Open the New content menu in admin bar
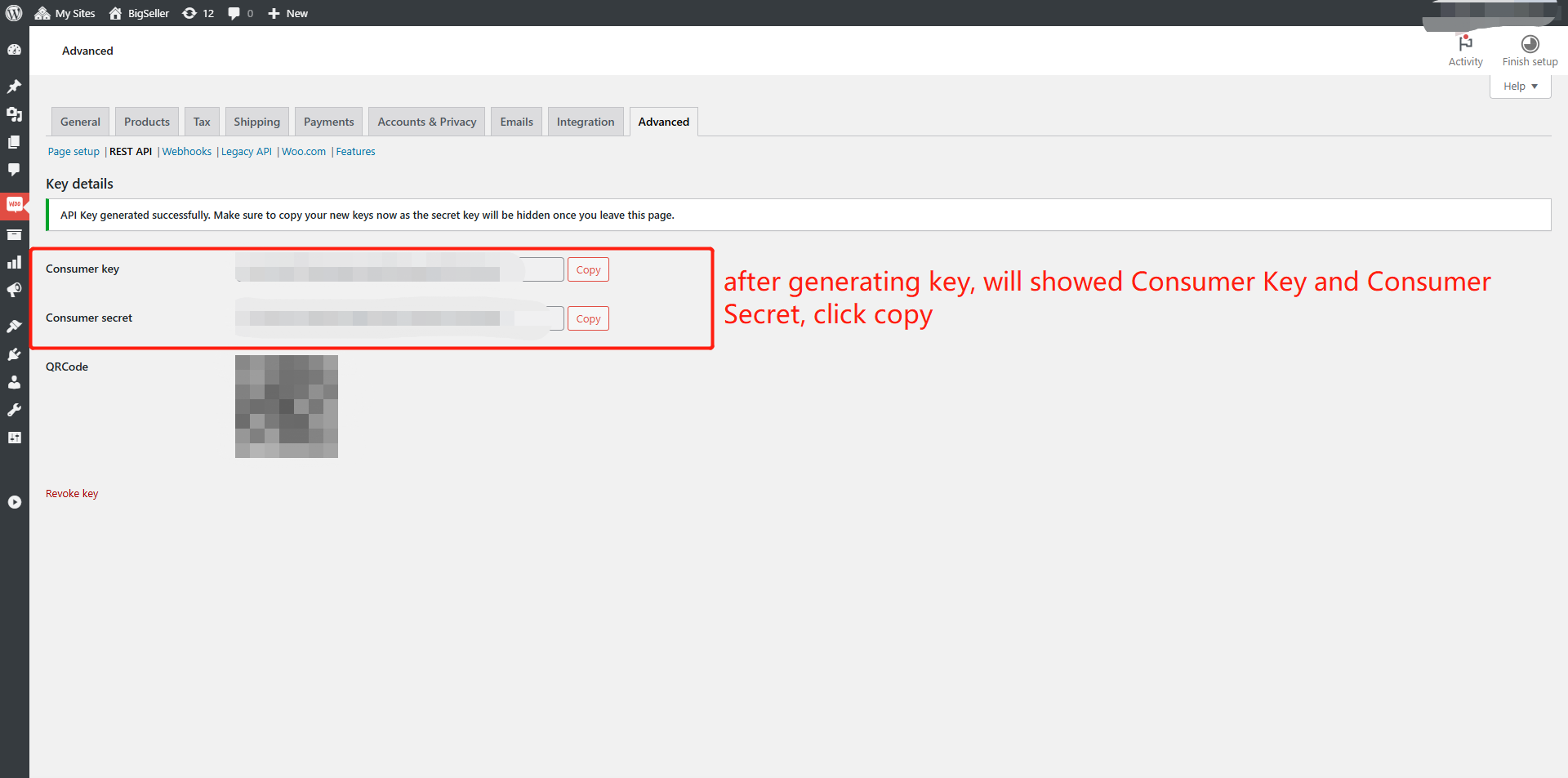This screenshot has height=778, width=1568. (x=288, y=13)
